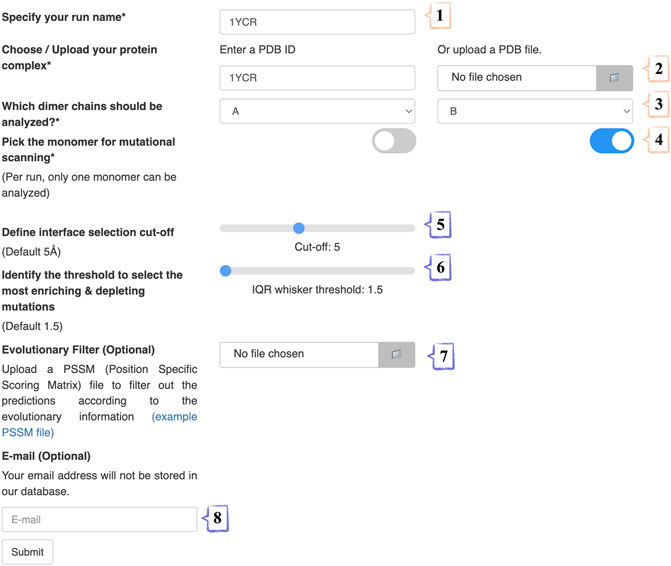Open the example PSSM file link
Screen dimensions: 671x566
coord(99,424)
